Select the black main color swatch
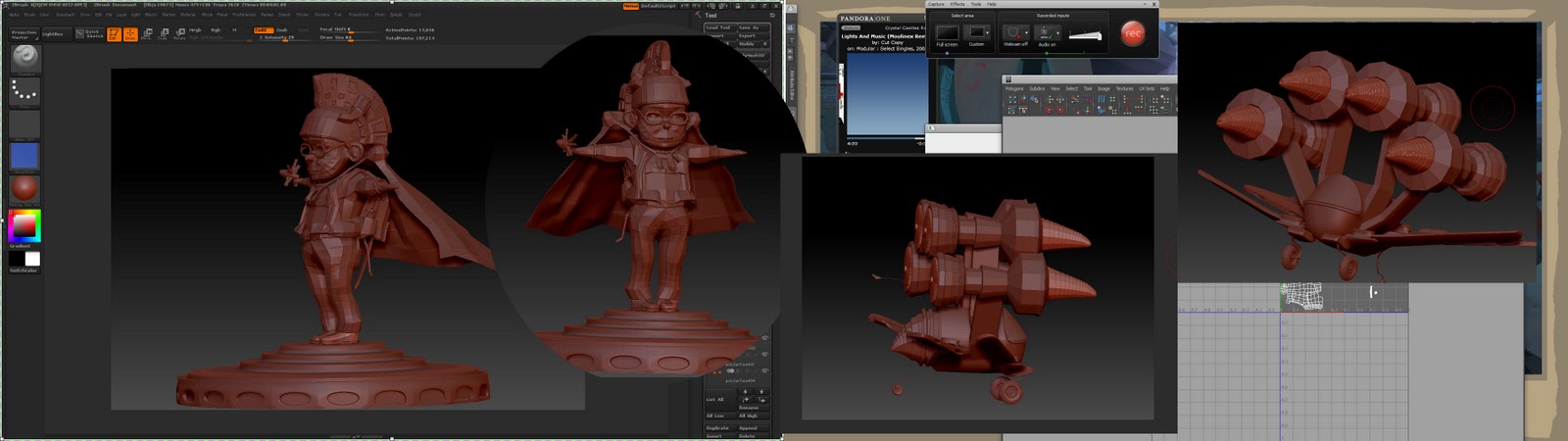The image size is (1568, 441). pyautogui.click(x=17, y=258)
